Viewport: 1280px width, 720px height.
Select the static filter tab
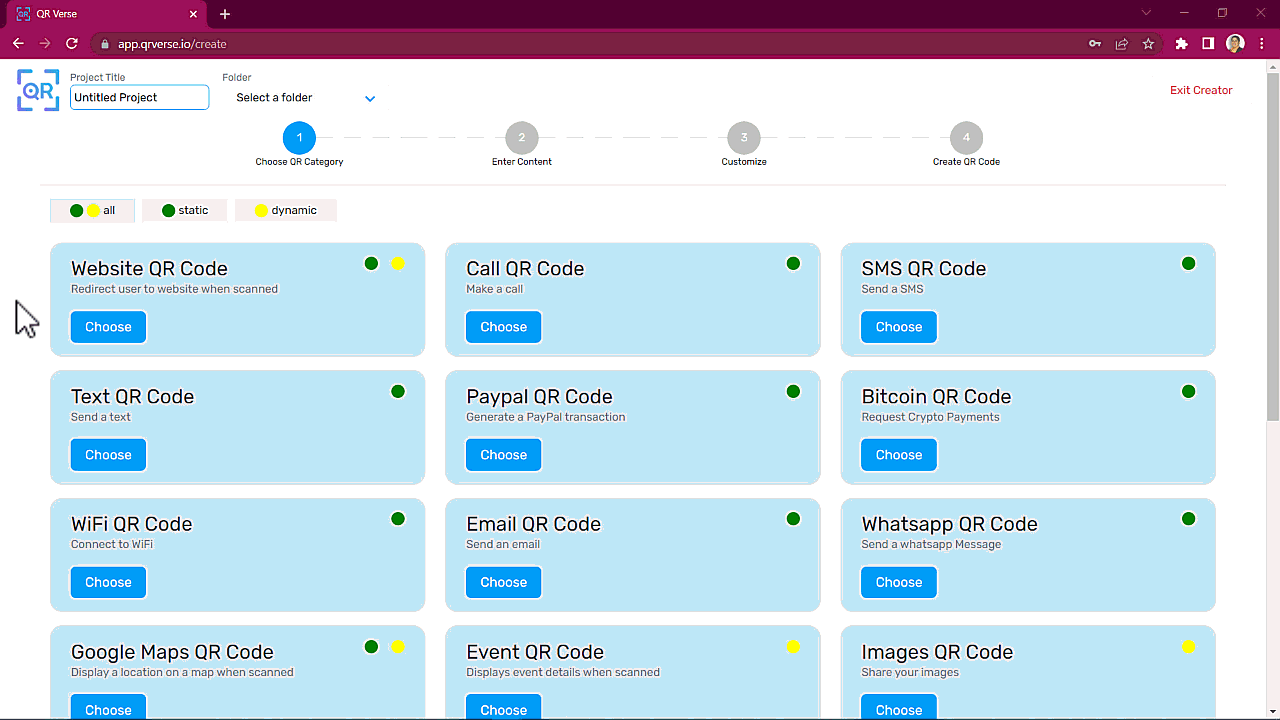[185, 210]
